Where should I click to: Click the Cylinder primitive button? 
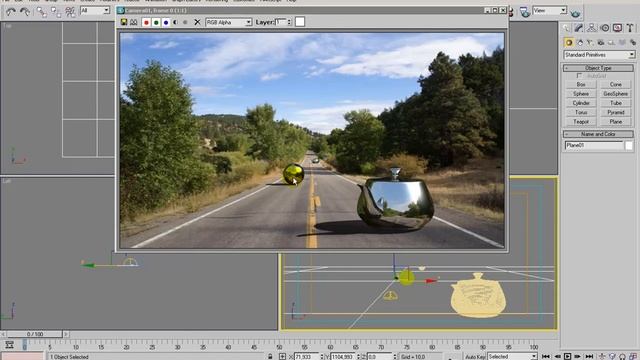581,103
